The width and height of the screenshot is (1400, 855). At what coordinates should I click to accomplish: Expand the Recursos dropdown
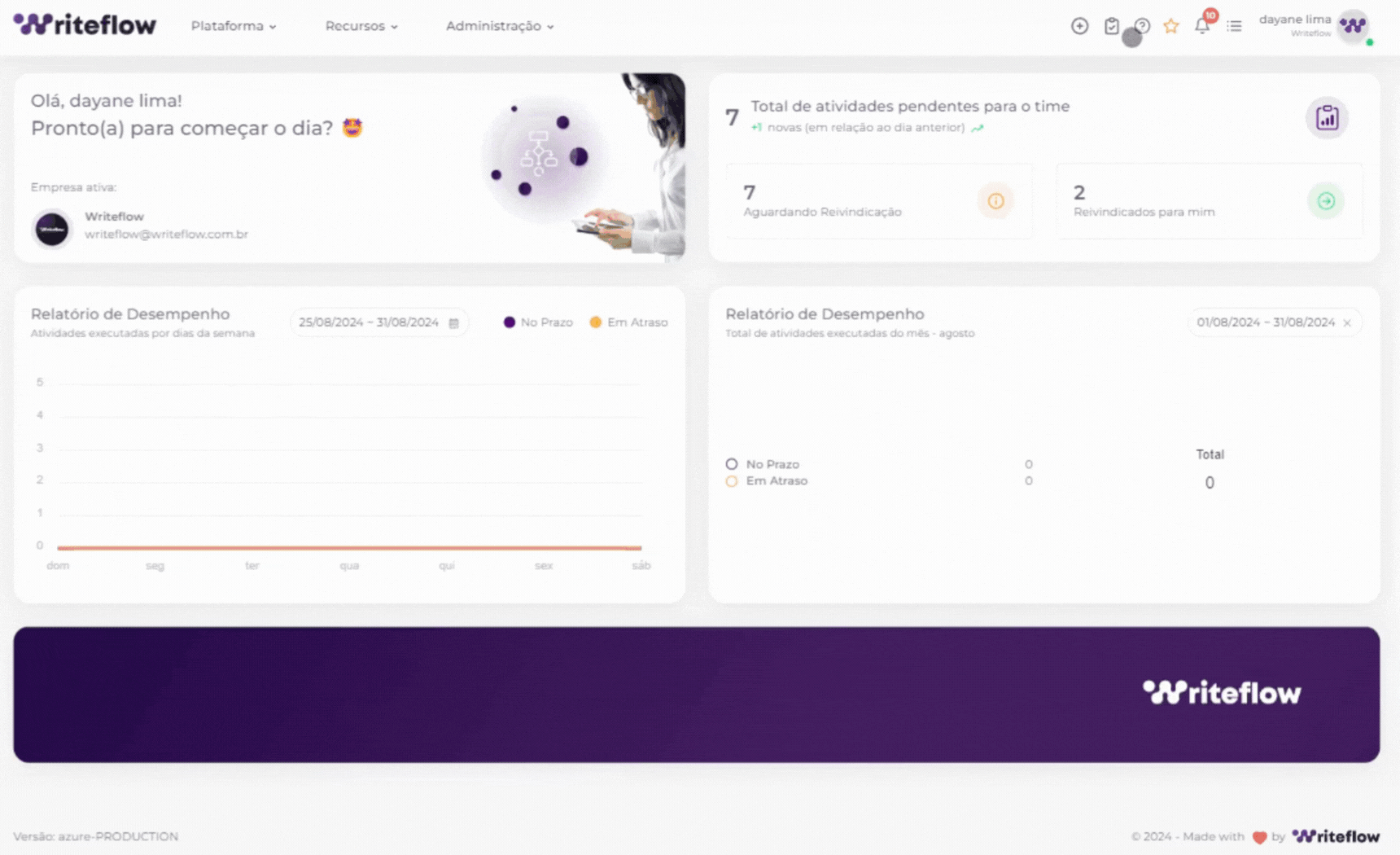point(361,26)
